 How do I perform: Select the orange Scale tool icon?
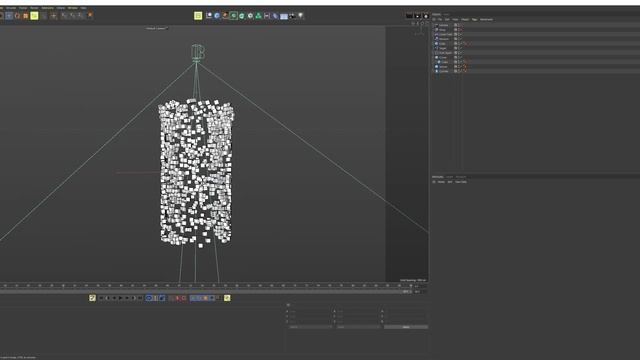coord(26,16)
